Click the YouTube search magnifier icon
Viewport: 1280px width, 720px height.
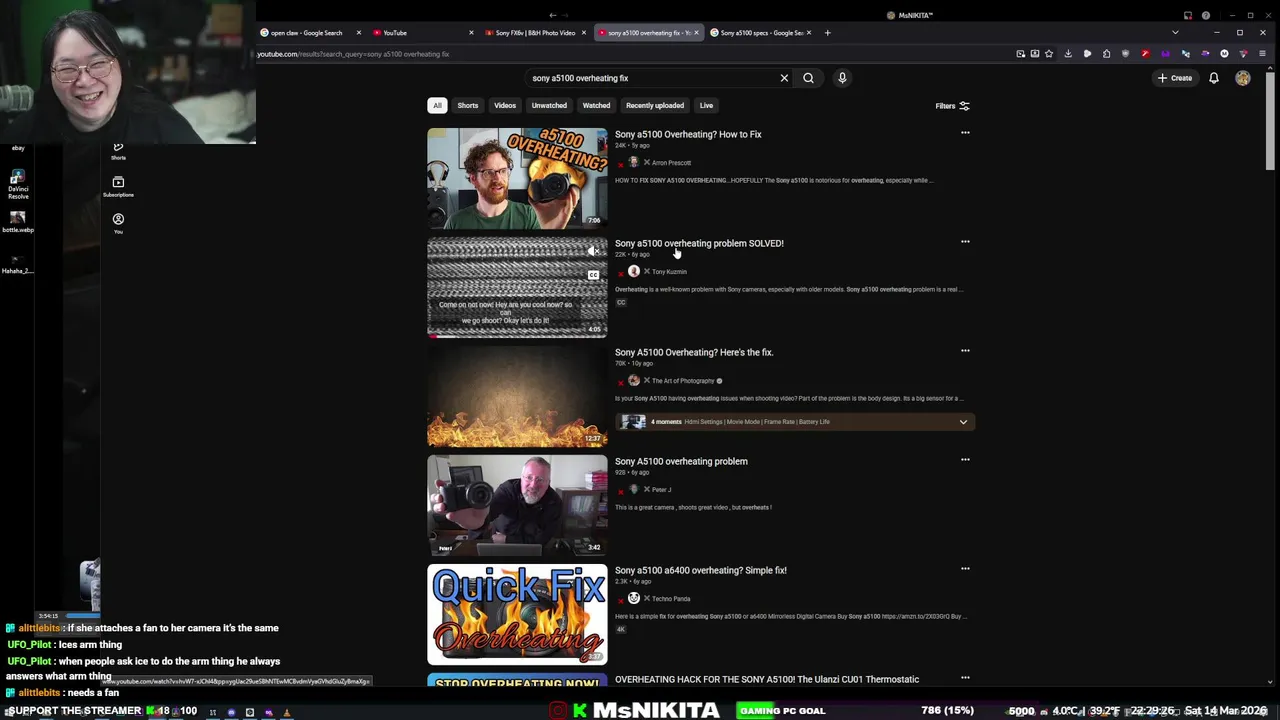point(808,78)
